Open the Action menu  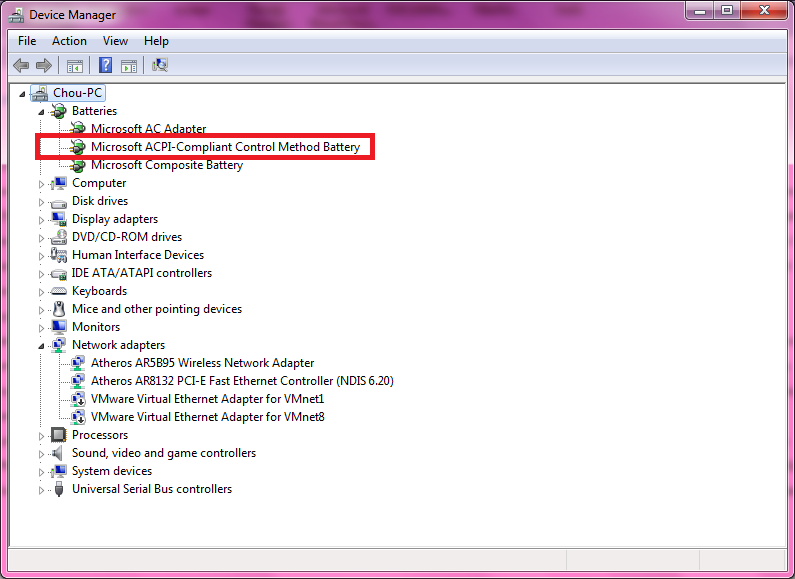pyautogui.click(x=69, y=41)
